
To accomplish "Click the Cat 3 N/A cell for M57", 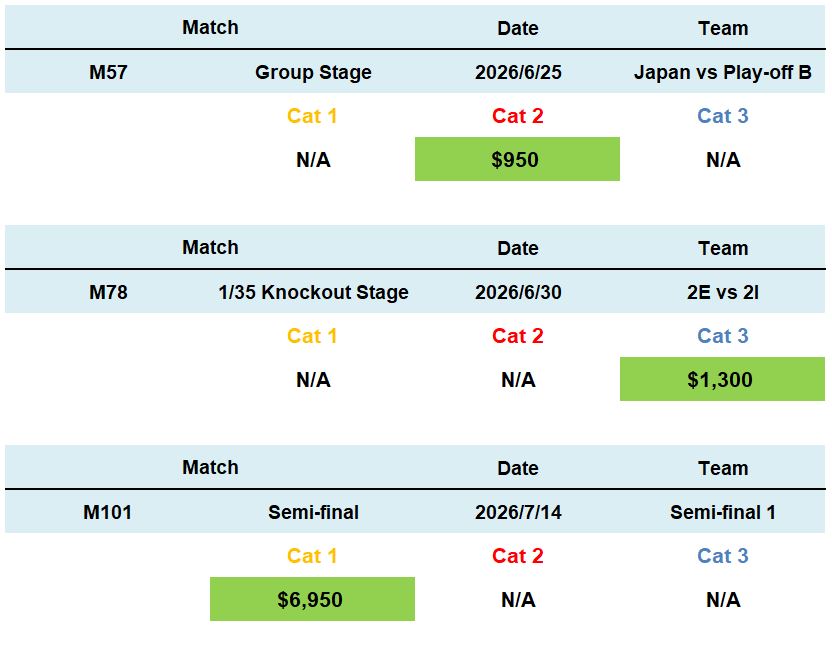I will [722, 160].
